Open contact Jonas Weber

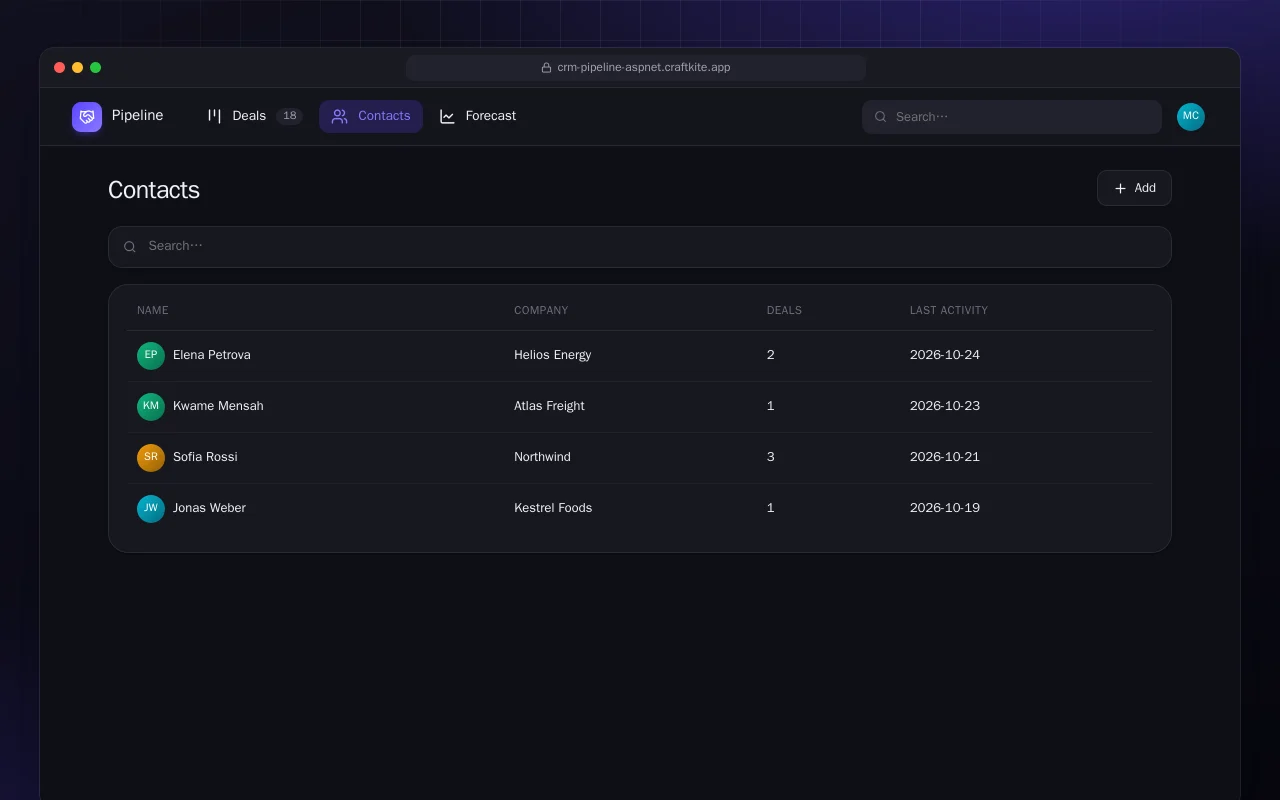point(209,508)
